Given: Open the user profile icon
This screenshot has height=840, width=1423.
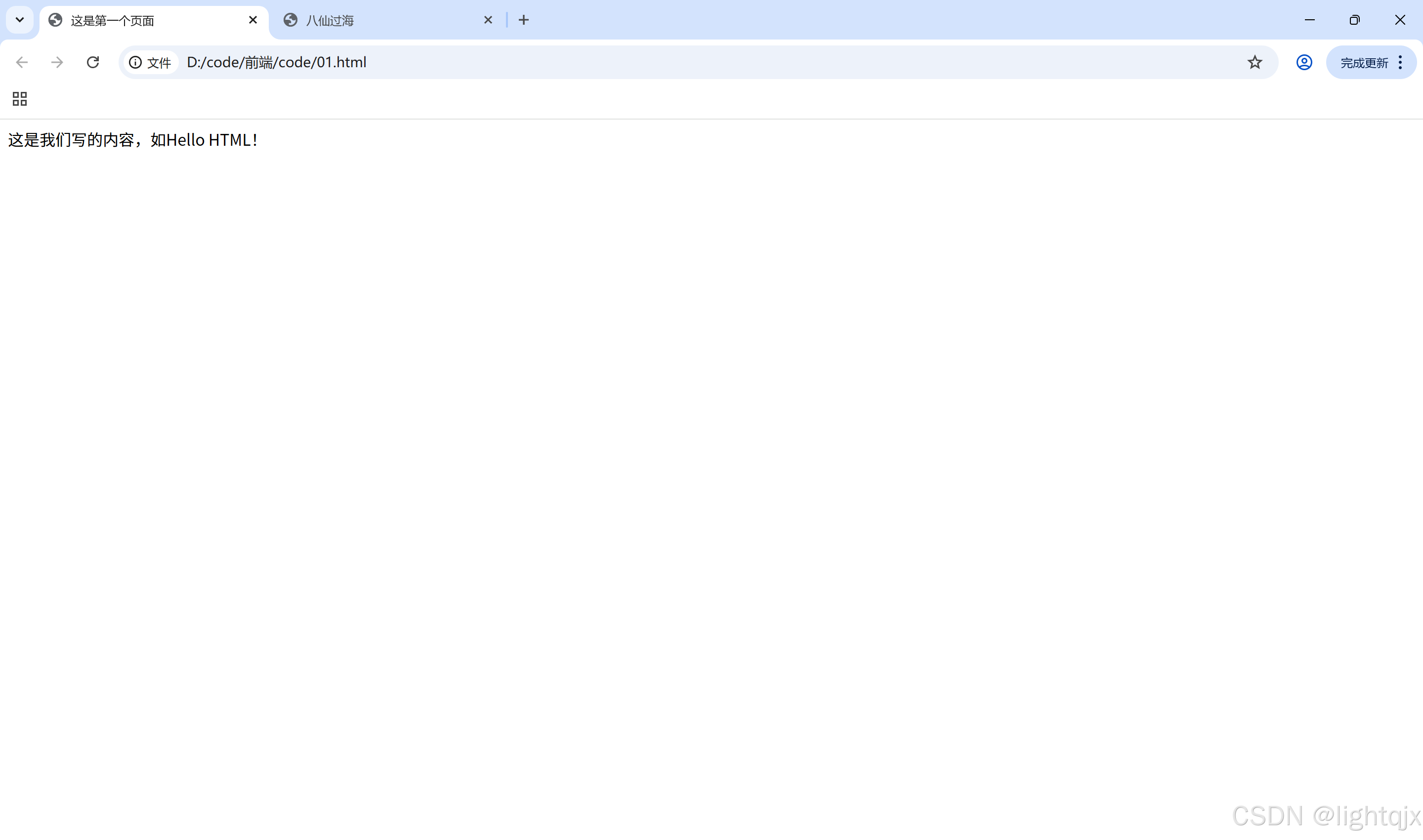Looking at the screenshot, I should tap(1304, 62).
